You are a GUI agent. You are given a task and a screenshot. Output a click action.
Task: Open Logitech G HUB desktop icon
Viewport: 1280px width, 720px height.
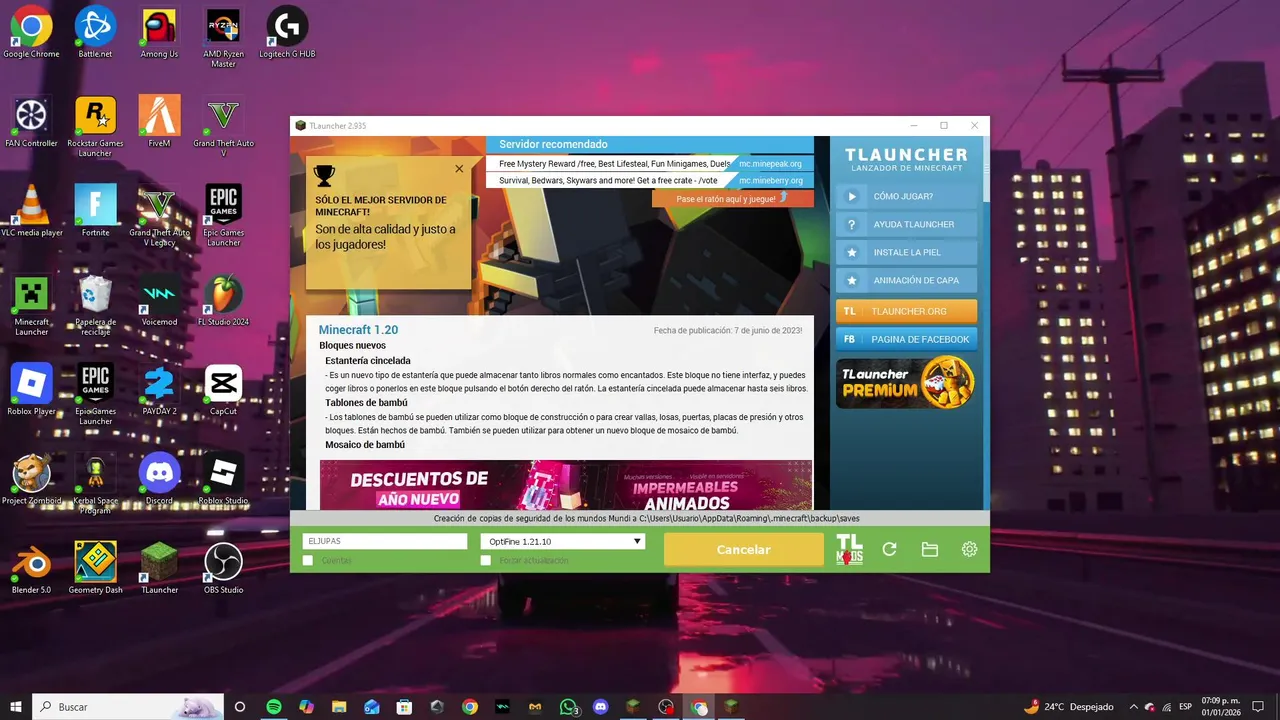287,32
